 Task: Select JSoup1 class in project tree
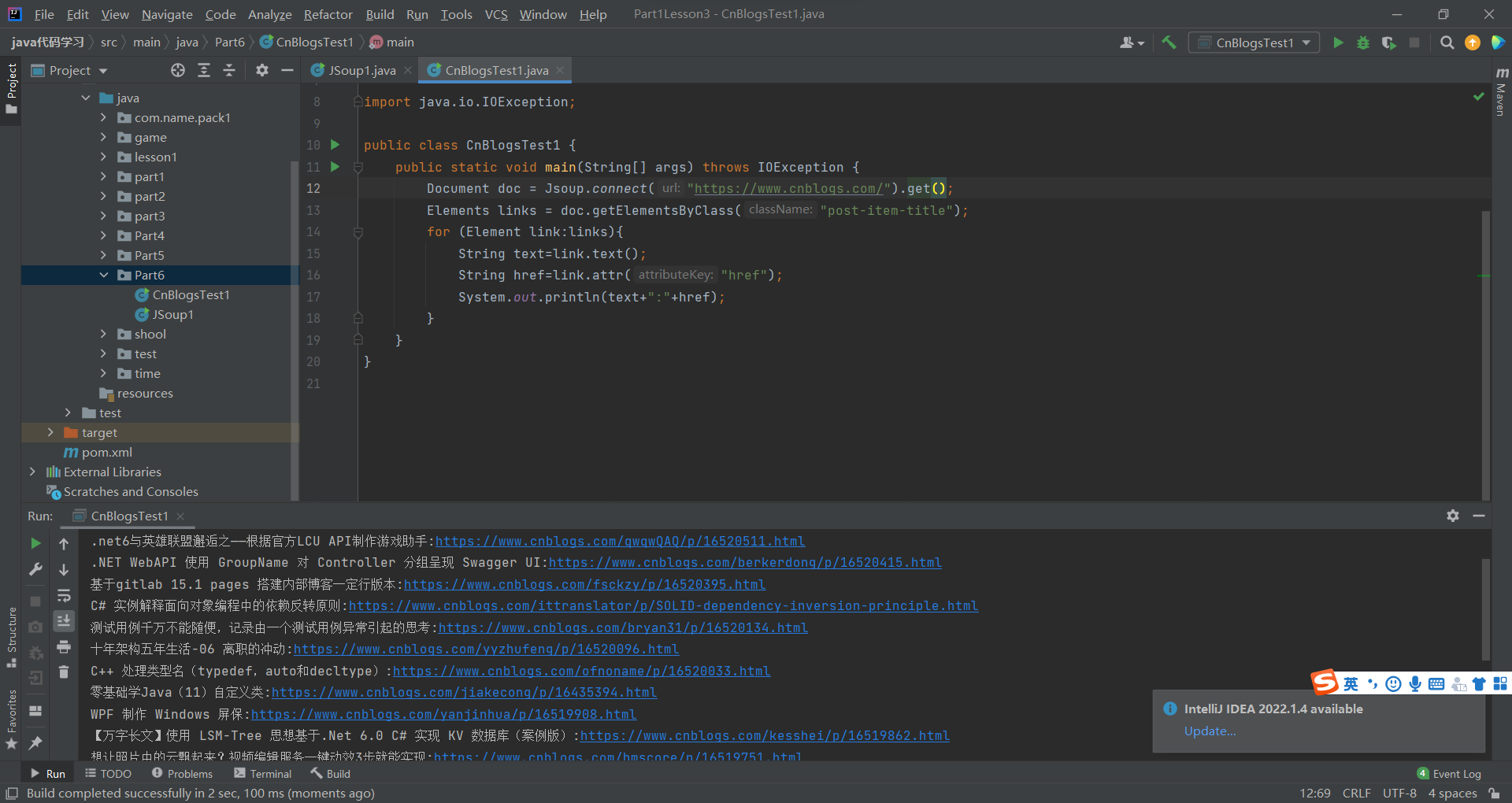click(172, 314)
